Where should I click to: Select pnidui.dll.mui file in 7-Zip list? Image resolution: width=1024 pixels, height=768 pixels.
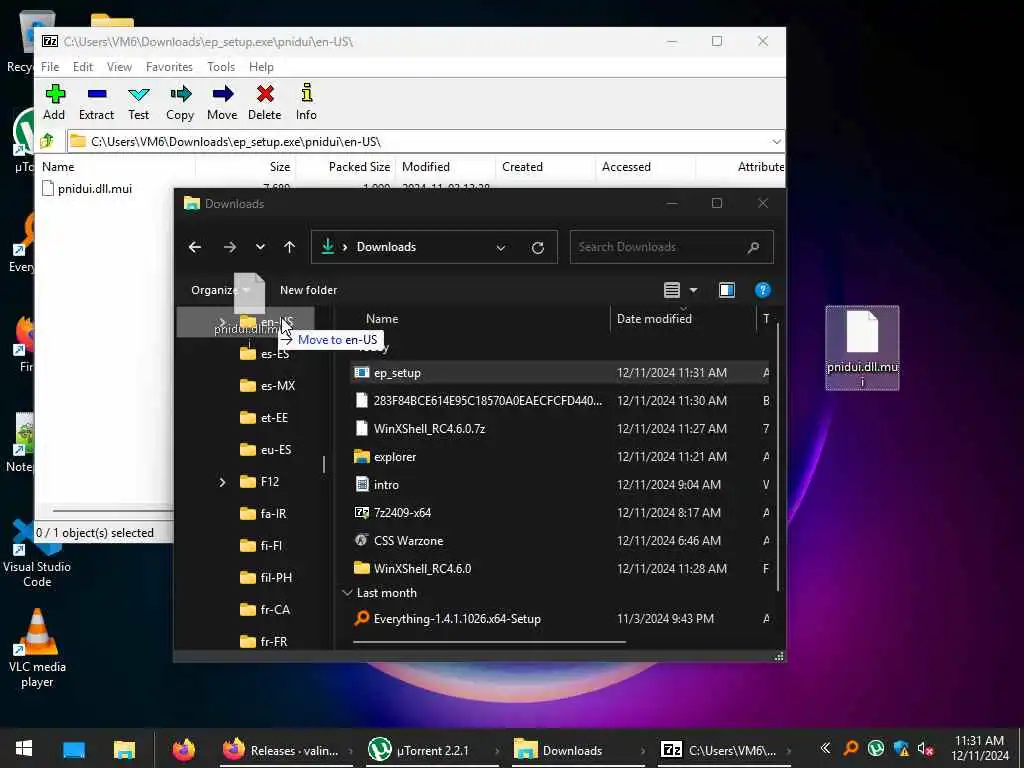[x=88, y=189]
